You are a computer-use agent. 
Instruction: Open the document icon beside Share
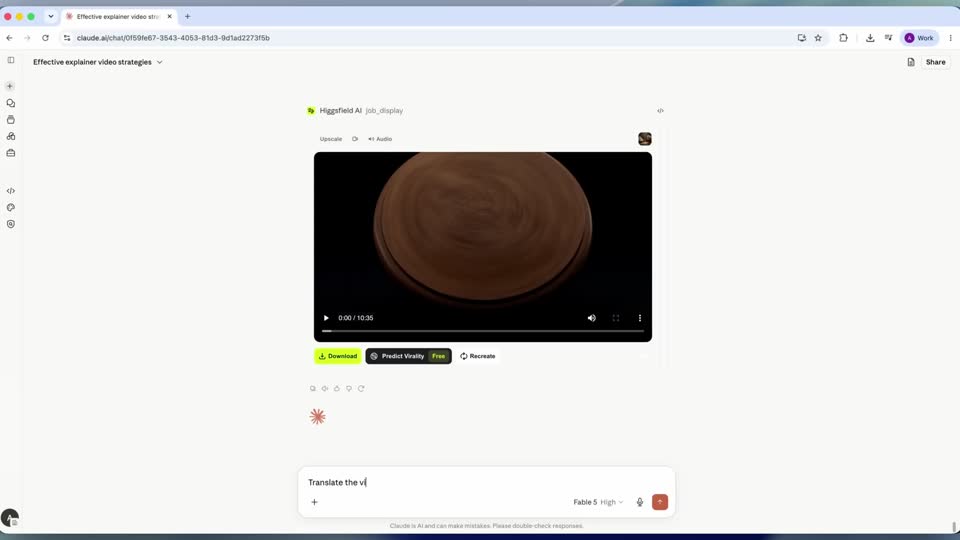(x=911, y=62)
